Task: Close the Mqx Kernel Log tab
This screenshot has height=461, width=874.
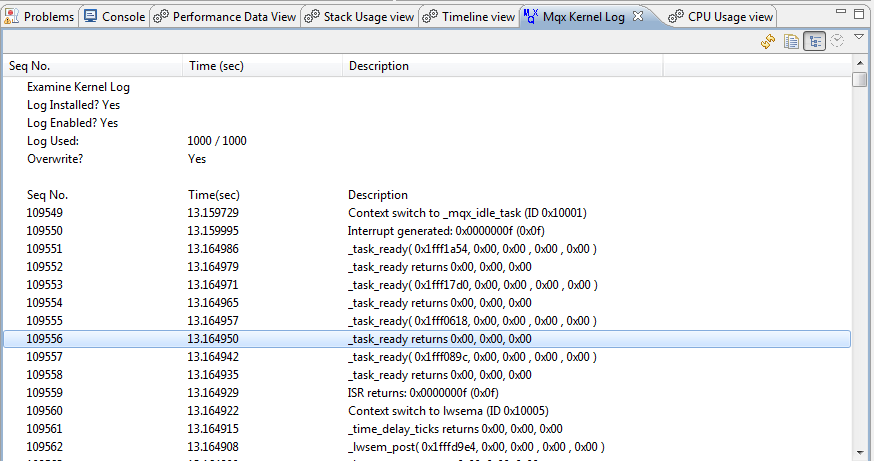Action: click(638, 17)
